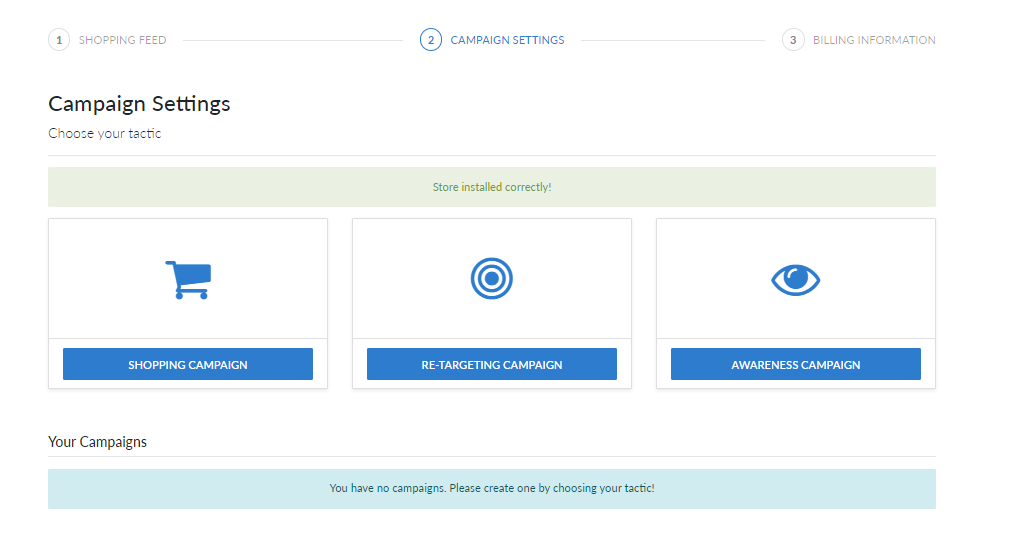
Task: Click the 'Choose your tactic' subtitle
Action: click(x=104, y=134)
